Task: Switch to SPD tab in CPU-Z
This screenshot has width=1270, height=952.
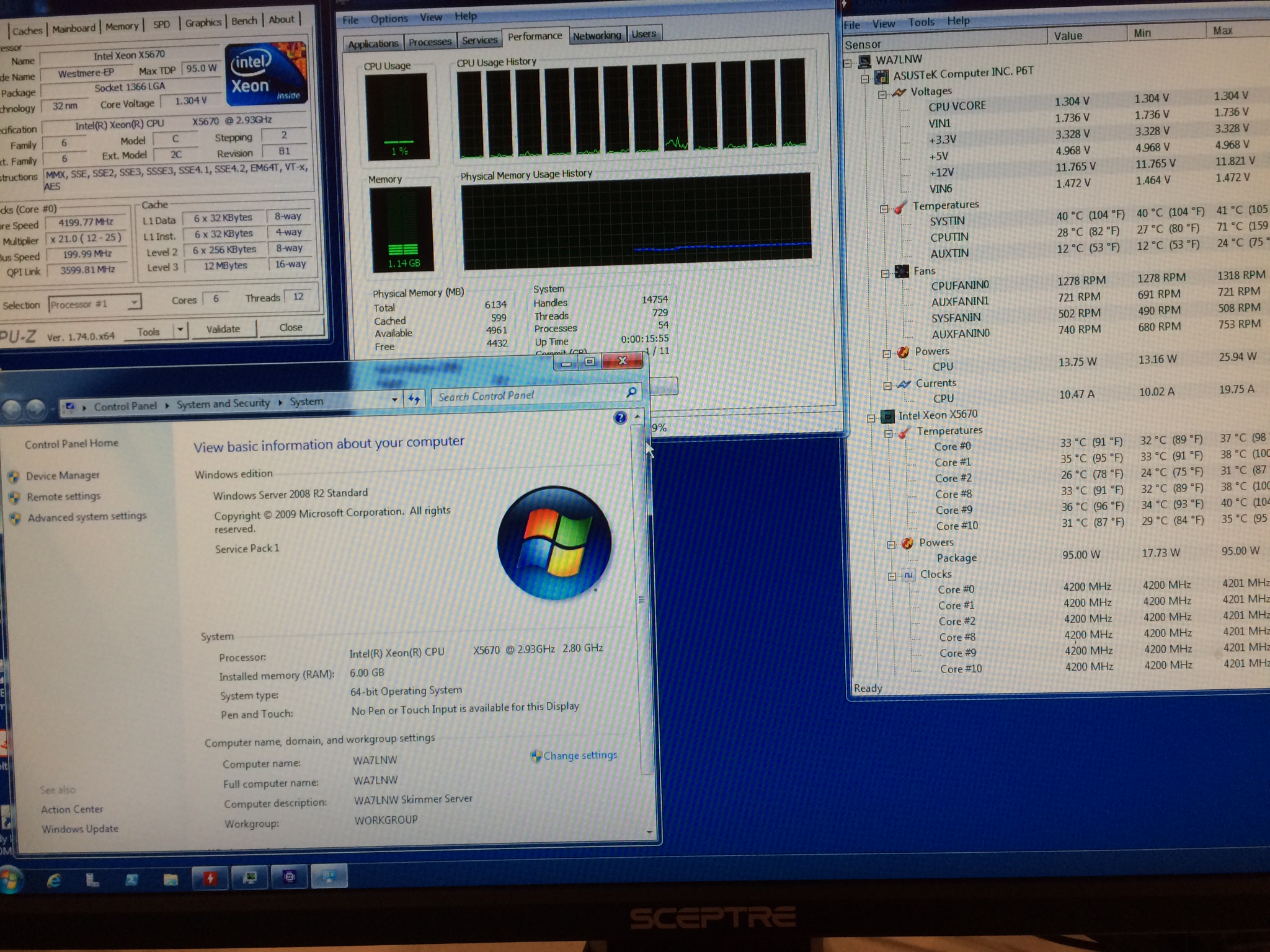Action: coord(161,25)
